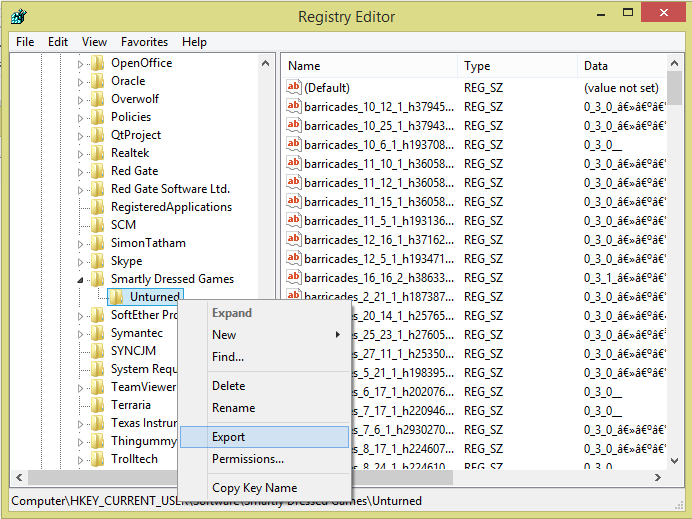Choose Delete from the context menu

264,386
